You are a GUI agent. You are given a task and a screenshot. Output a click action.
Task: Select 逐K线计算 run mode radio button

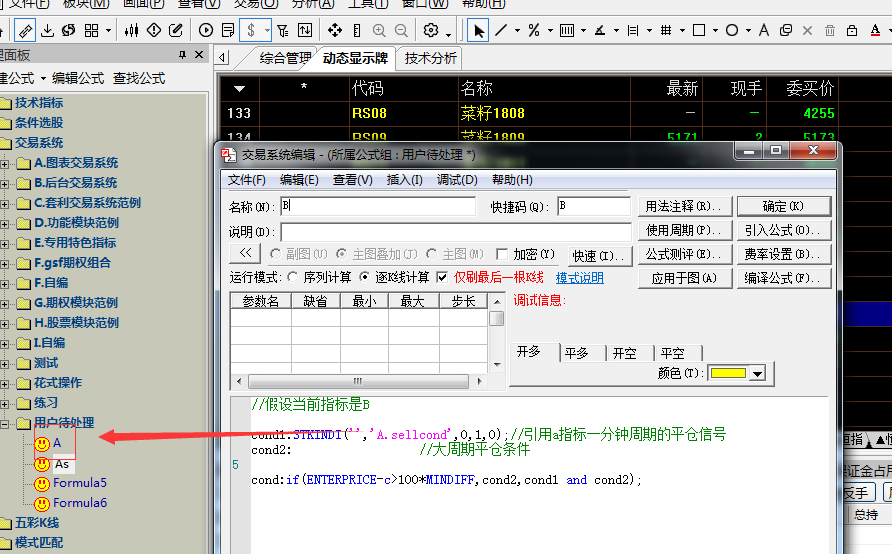point(365,277)
